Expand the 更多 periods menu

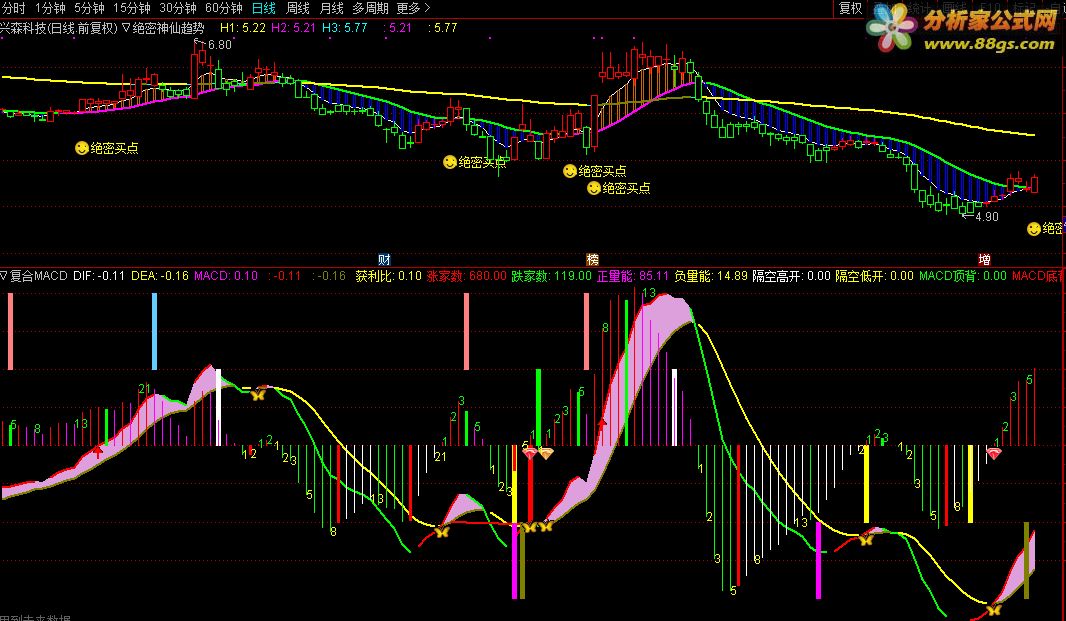[x=413, y=8]
